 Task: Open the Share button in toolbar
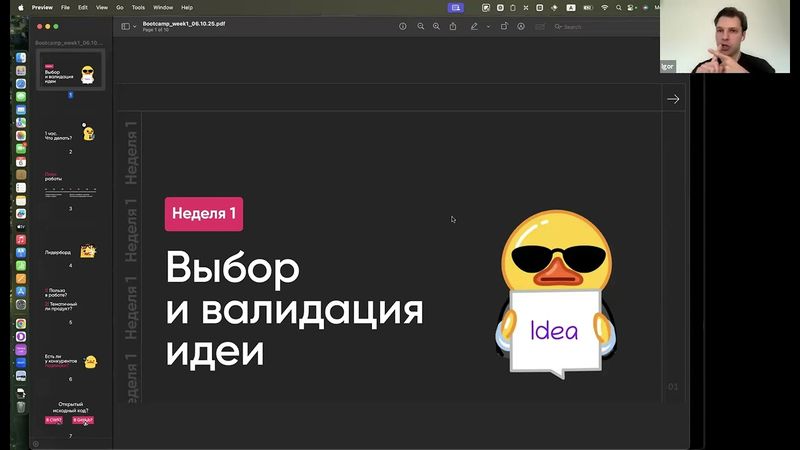pyautogui.click(x=453, y=27)
